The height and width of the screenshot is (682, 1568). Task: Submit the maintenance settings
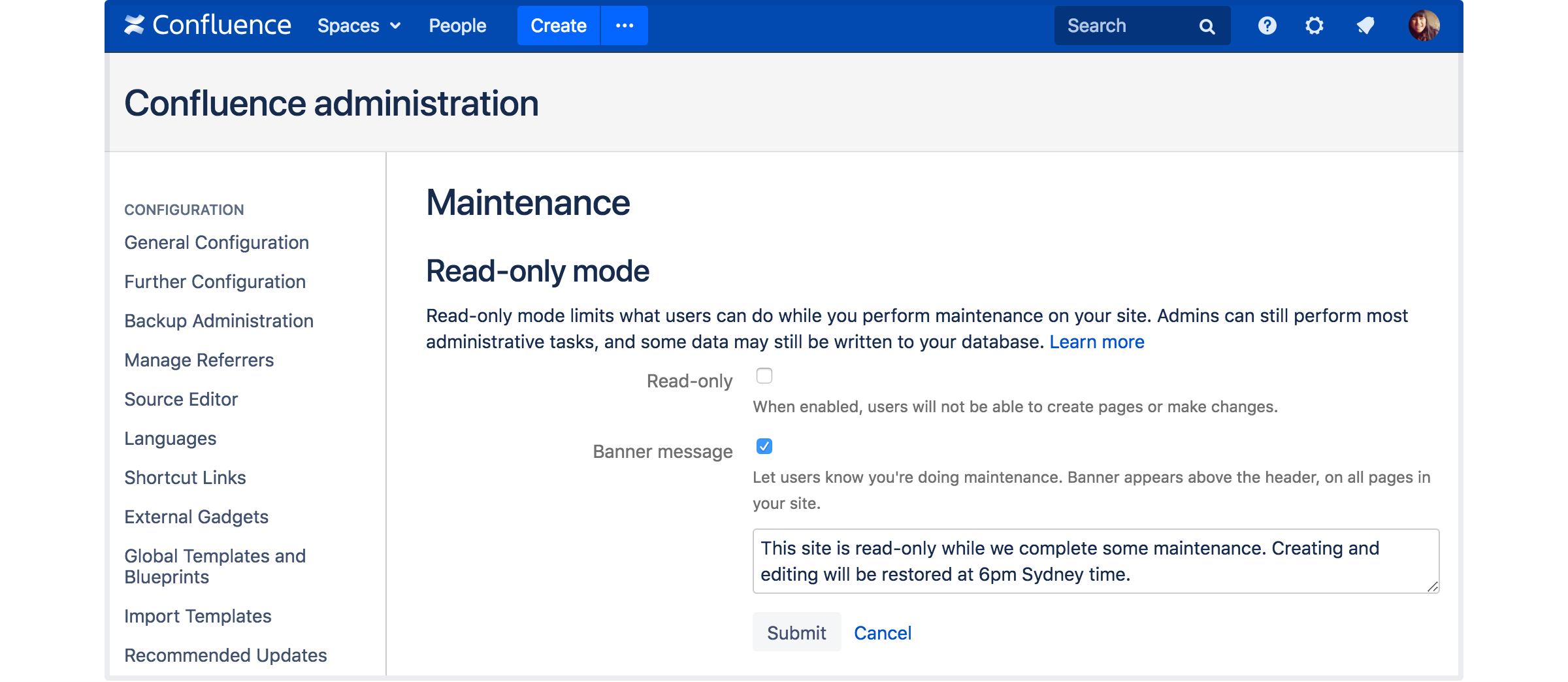click(796, 632)
